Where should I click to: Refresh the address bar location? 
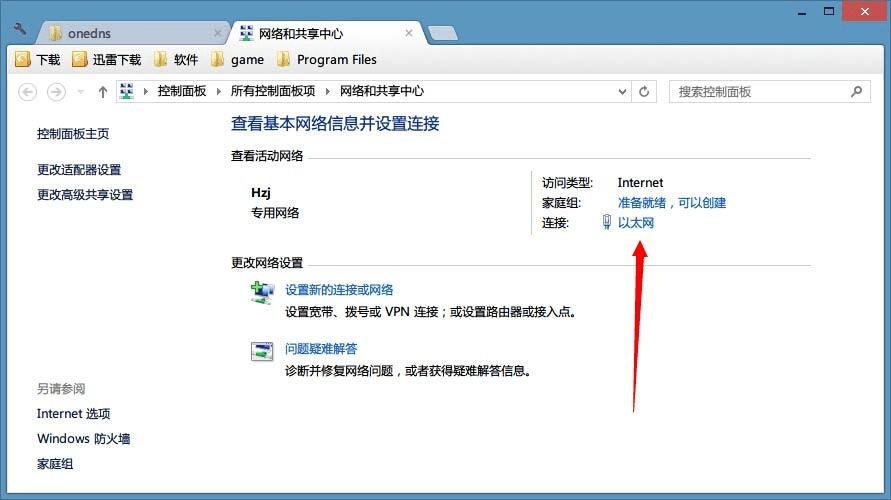(x=644, y=91)
